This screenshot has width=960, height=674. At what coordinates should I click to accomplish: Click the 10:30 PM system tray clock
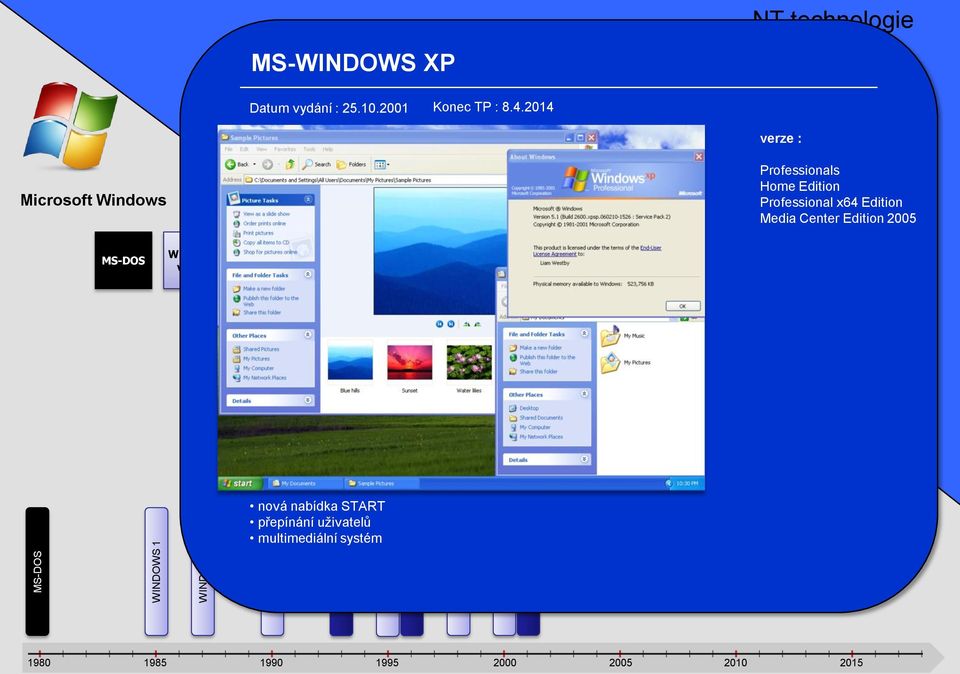(686, 484)
